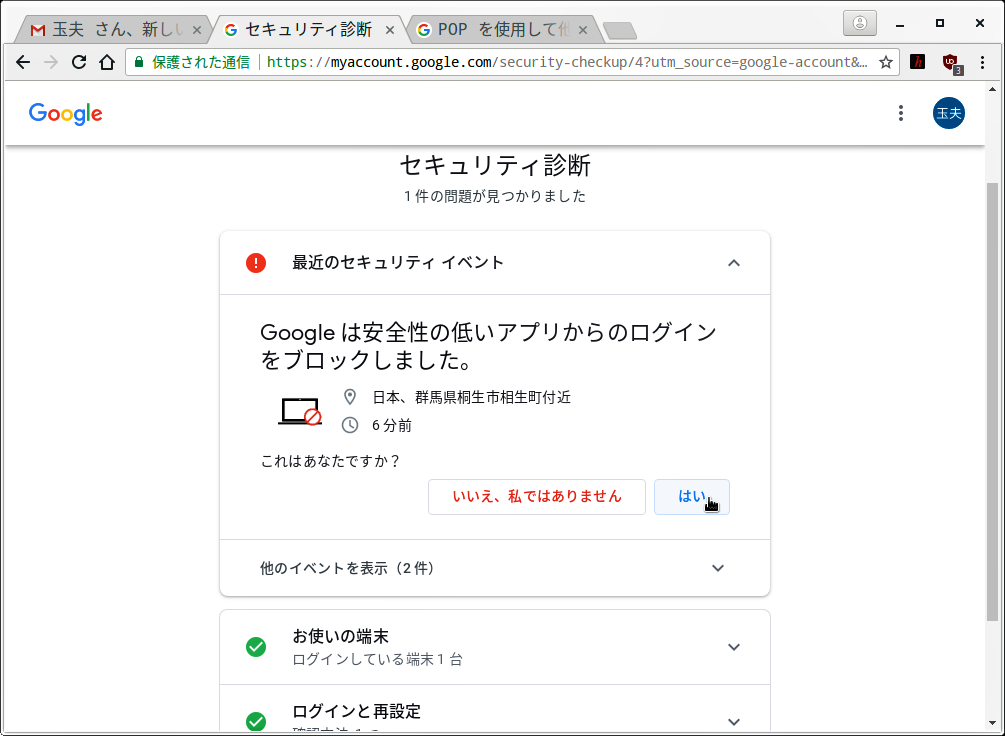Click the 1 件の問題が見つかりました text
The width and height of the screenshot is (1005, 736).
(x=495, y=196)
